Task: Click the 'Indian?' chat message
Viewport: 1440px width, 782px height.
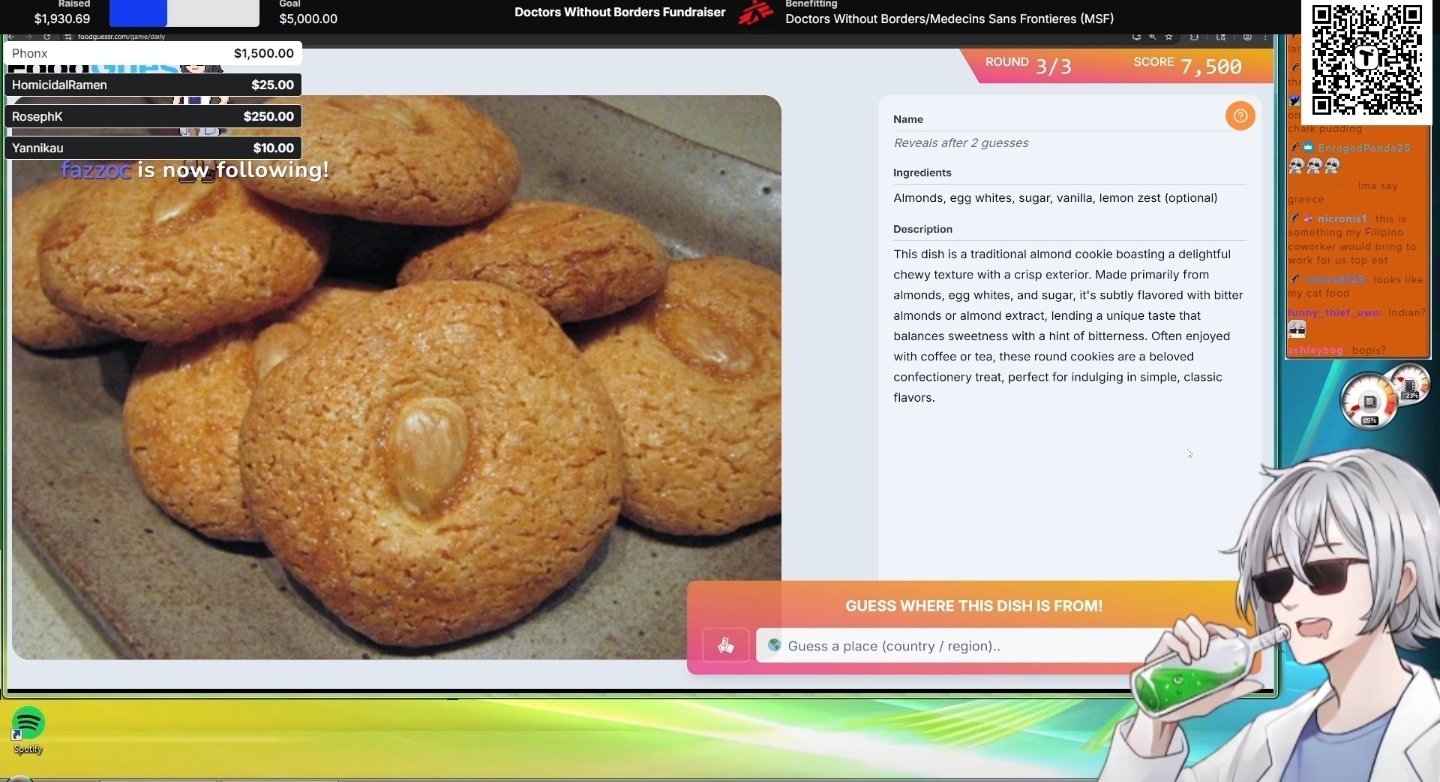Action: point(1407,313)
